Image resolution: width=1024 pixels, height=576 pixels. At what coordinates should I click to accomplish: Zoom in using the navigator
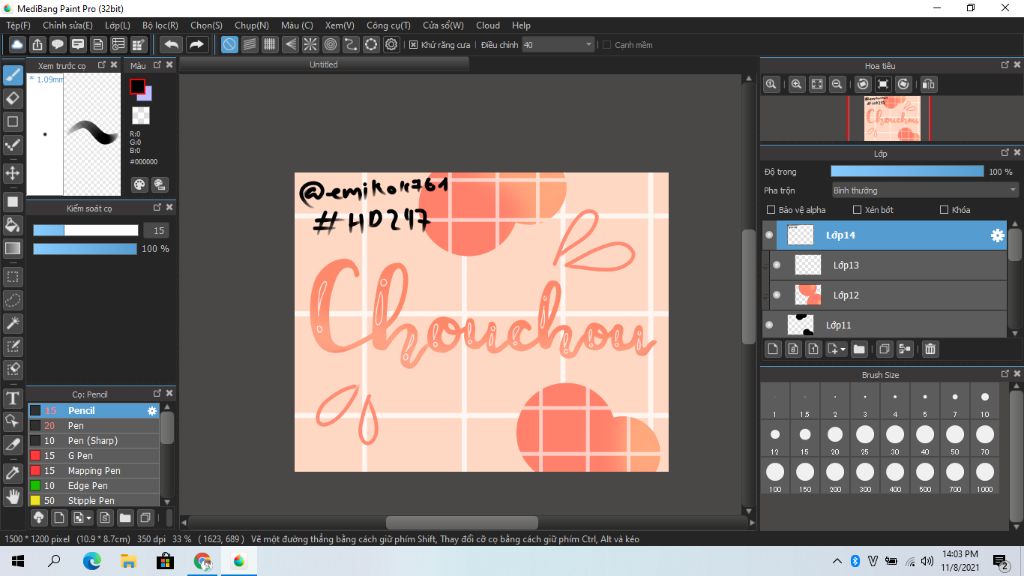coord(797,84)
